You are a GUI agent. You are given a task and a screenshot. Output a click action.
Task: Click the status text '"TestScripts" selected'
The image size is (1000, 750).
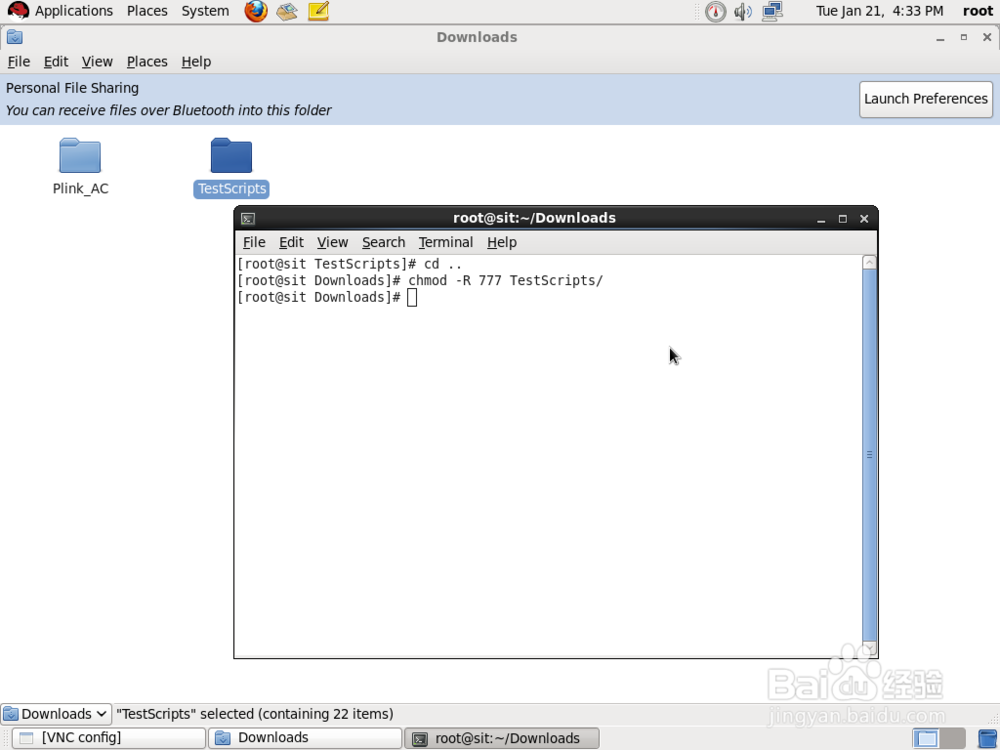coord(185,714)
